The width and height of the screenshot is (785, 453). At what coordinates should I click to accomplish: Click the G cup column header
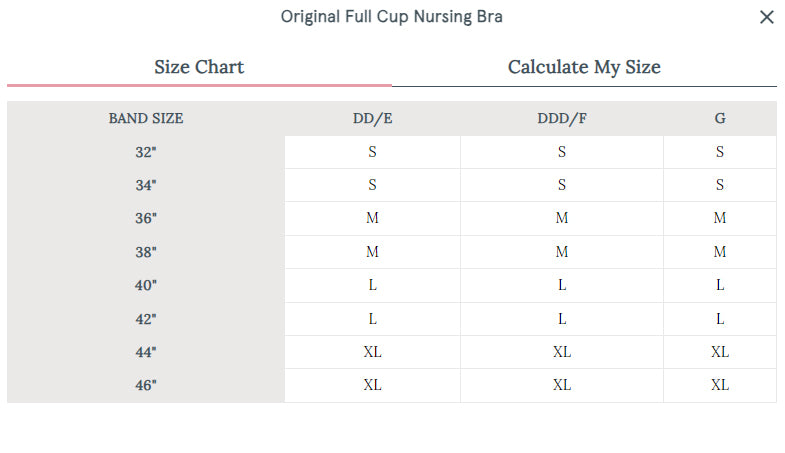(x=720, y=118)
